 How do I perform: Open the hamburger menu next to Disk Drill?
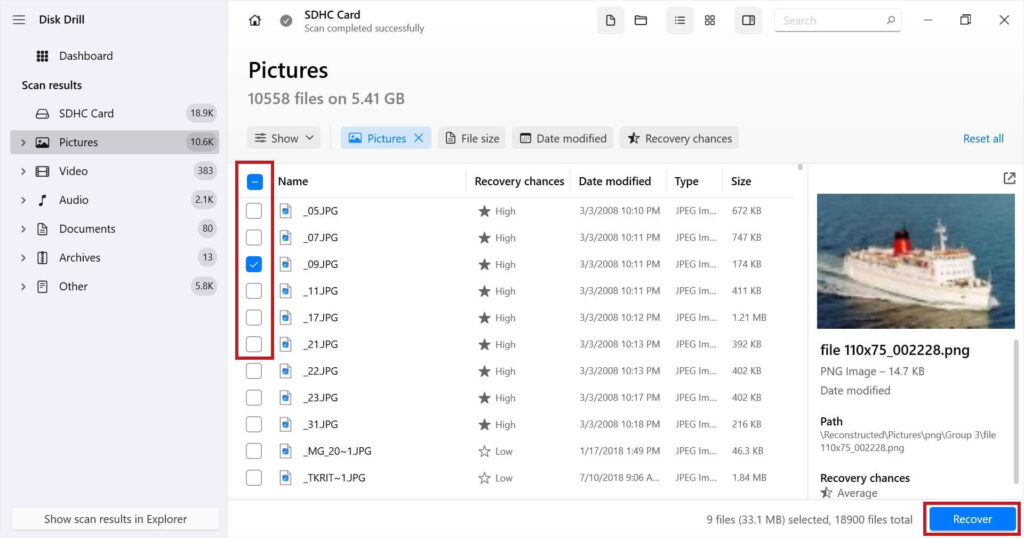[x=19, y=20]
